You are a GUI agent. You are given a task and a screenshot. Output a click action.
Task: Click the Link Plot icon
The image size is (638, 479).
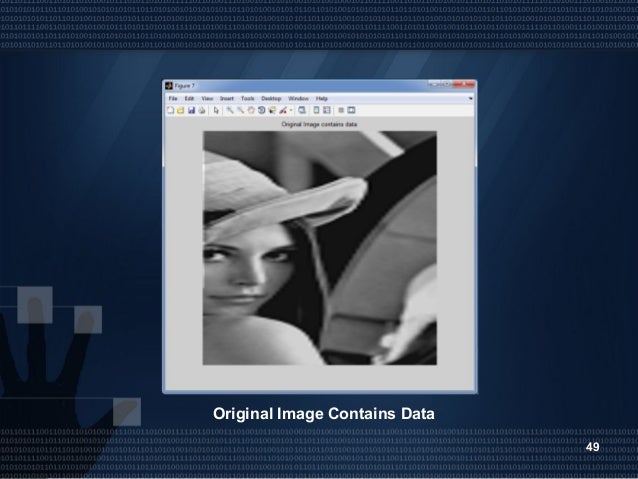coord(302,110)
